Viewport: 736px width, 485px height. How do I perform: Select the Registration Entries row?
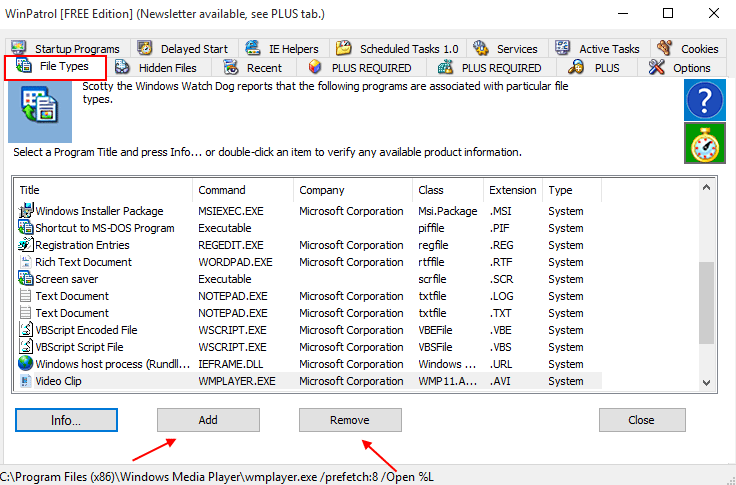tap(310, 245)
